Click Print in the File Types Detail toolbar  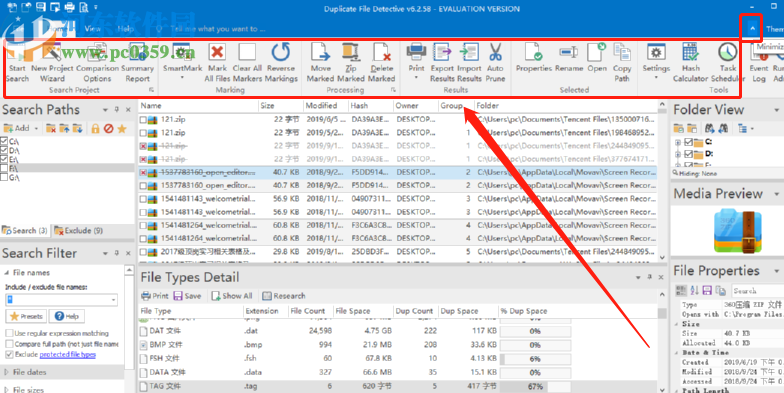pos(155,296)
